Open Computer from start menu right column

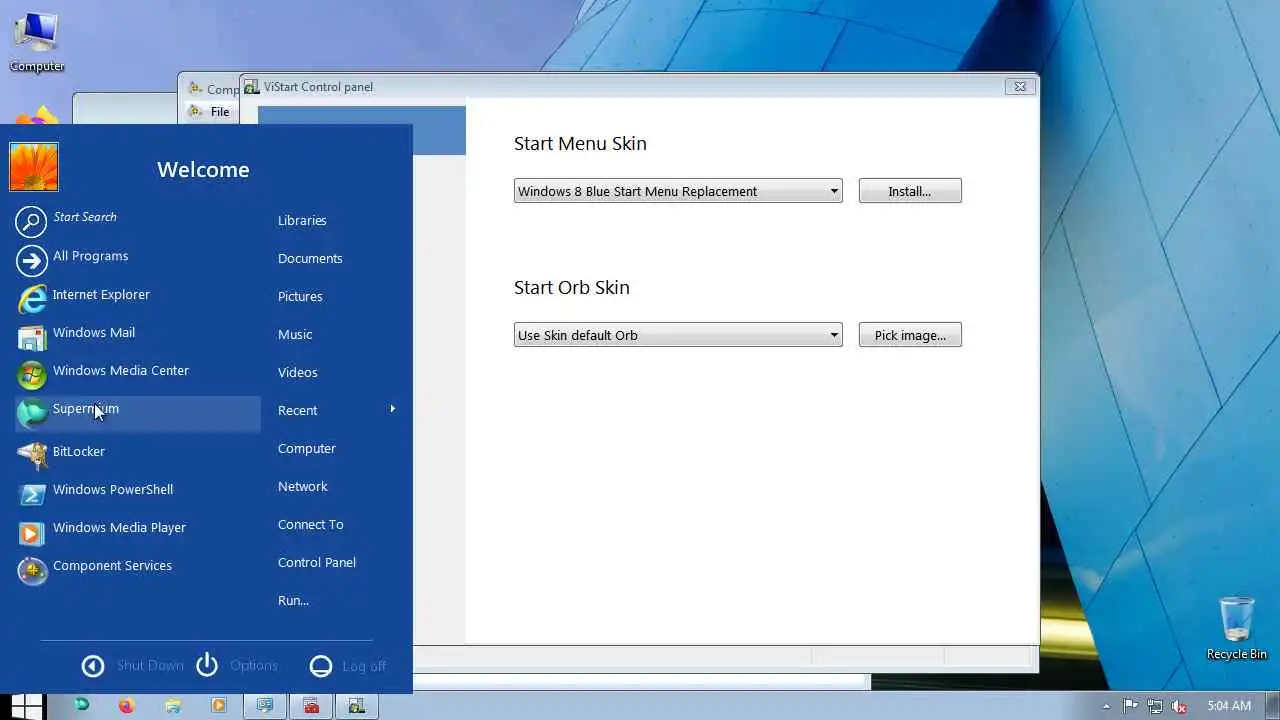coord(307,448)
